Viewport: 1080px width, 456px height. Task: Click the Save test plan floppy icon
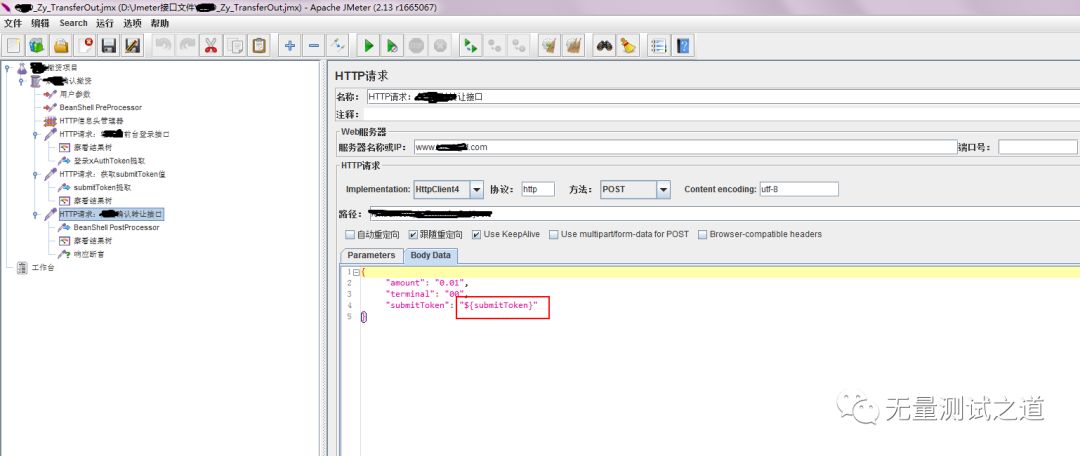(x=108, y=45)
